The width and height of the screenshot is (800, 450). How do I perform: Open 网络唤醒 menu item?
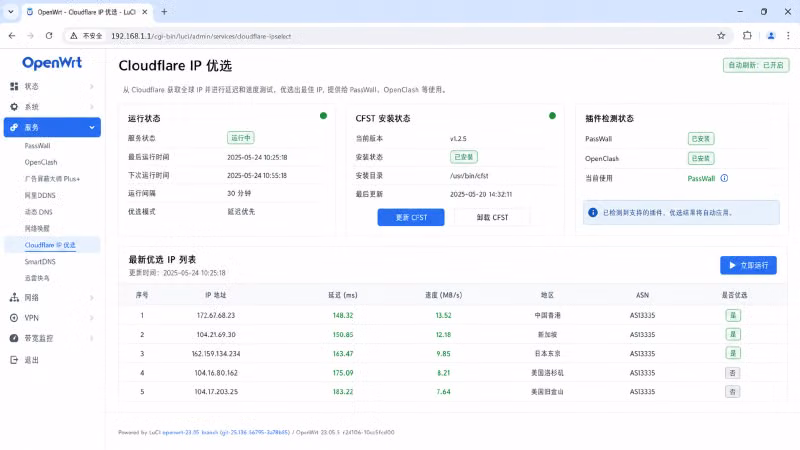coord(37,228)
